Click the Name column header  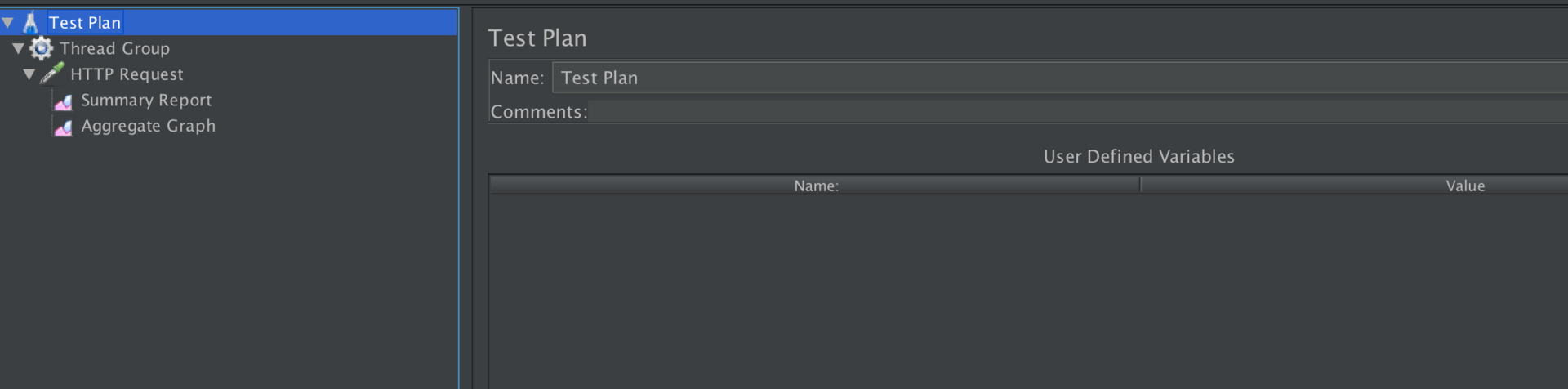(x=815, y=186)
